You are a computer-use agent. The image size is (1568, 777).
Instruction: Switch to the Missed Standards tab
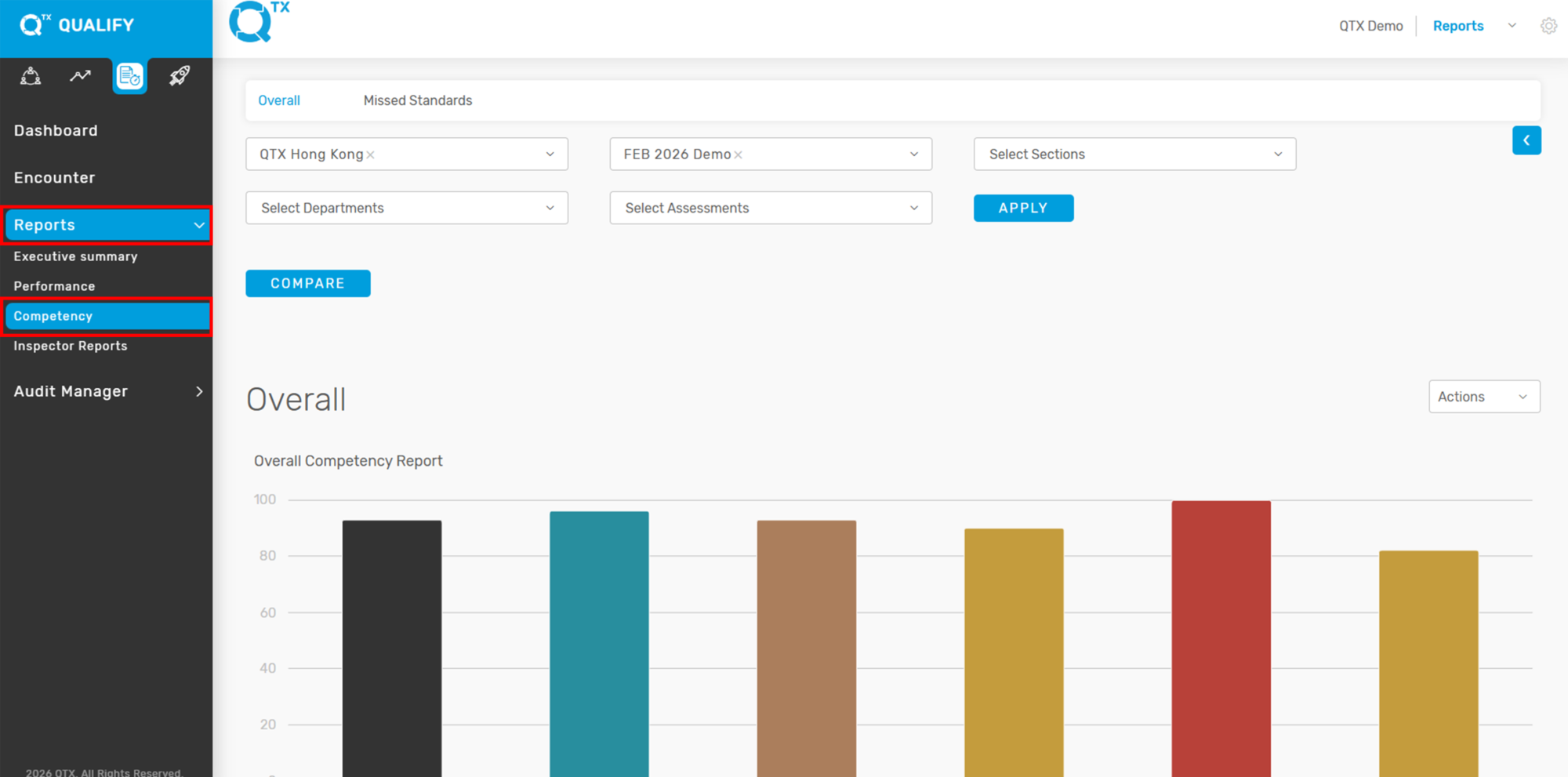pos(418,100)
